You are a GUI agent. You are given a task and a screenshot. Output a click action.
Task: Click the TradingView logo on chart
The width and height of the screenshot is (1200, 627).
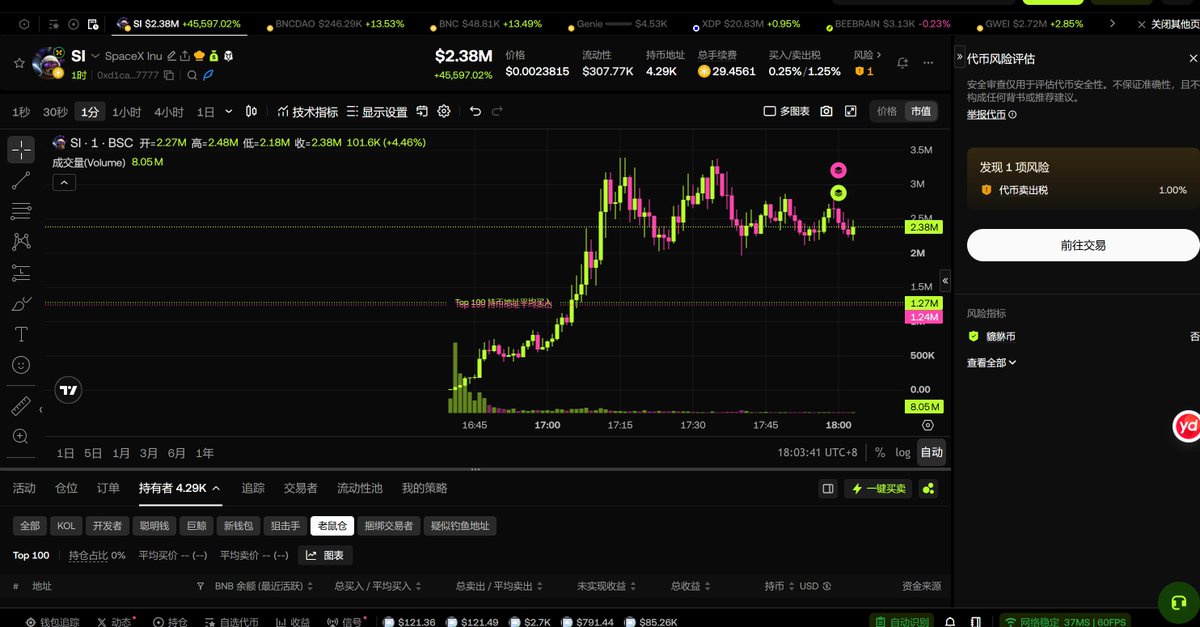click(68, 390)
